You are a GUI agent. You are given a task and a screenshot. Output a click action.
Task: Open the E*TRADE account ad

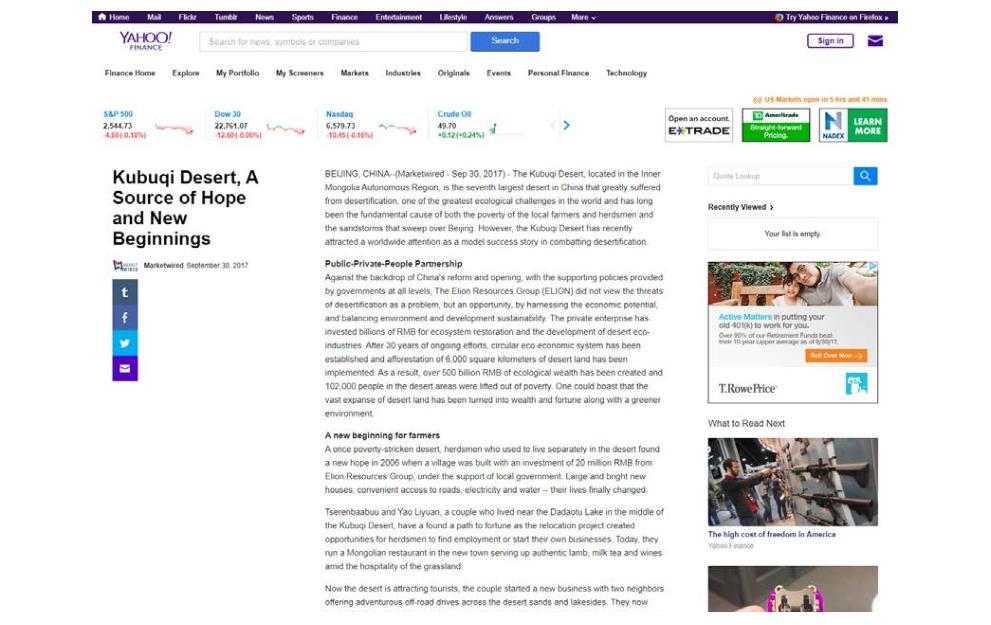pos(699,125)
